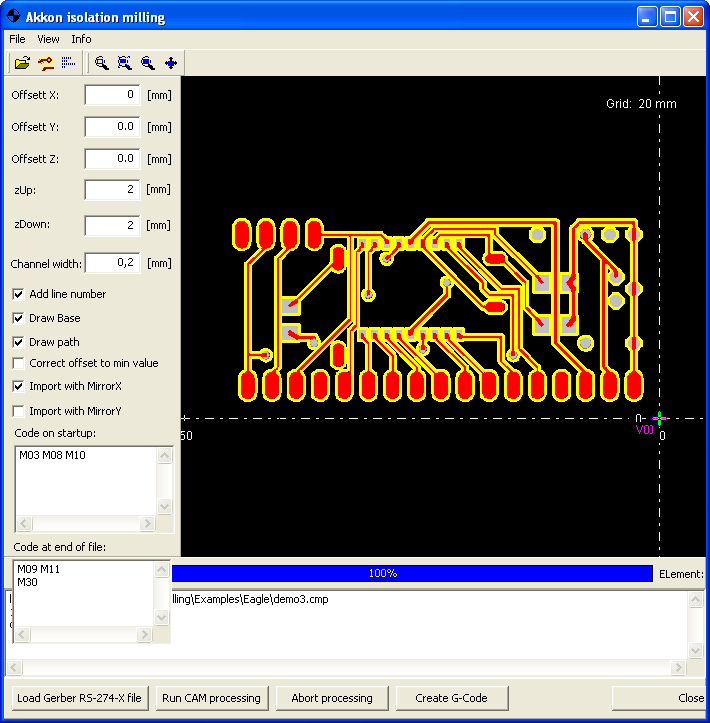This screenshot has height=723, width=710.
Task: Open the Info menu
Action: 81,39
